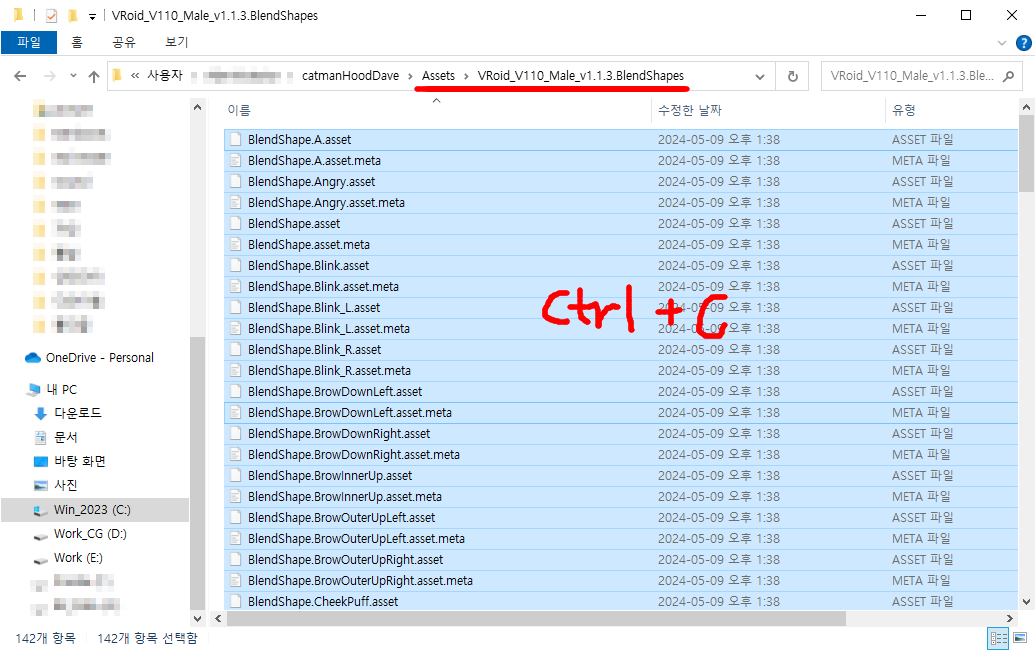Click the OneDrive cloud icon
The height and width of the screenshot is (651, 1036).
click(33, 358)
